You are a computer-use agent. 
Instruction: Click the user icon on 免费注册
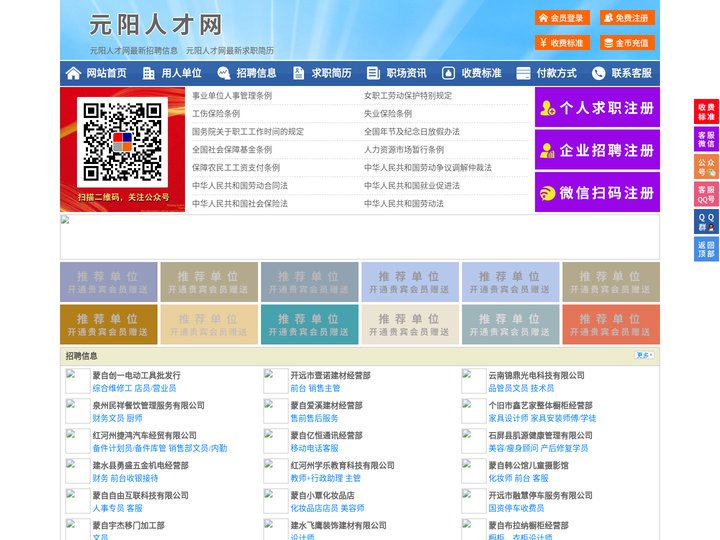(x=608, y=18)
